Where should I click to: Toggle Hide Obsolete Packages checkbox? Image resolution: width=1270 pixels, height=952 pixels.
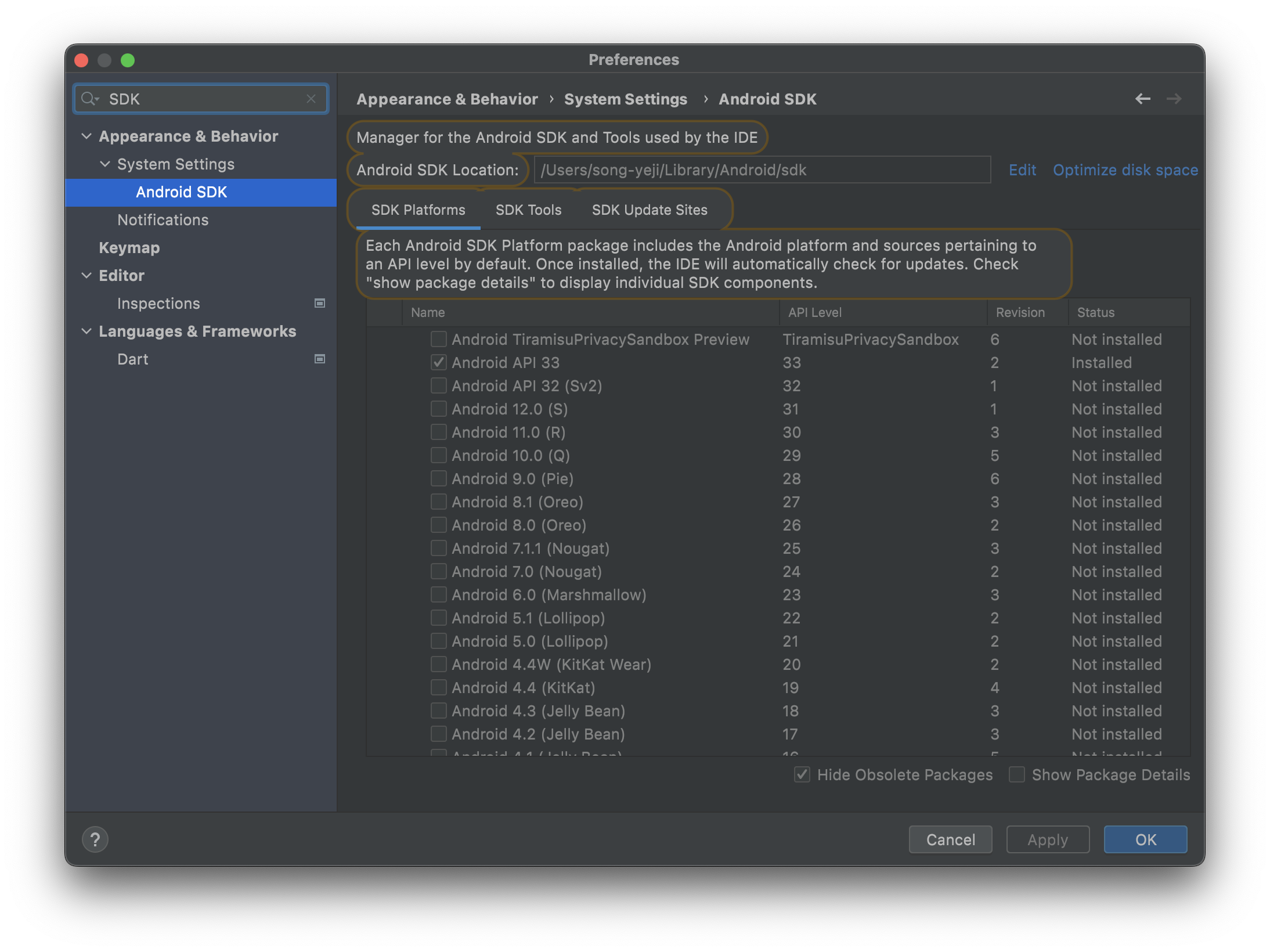(802, 774)
